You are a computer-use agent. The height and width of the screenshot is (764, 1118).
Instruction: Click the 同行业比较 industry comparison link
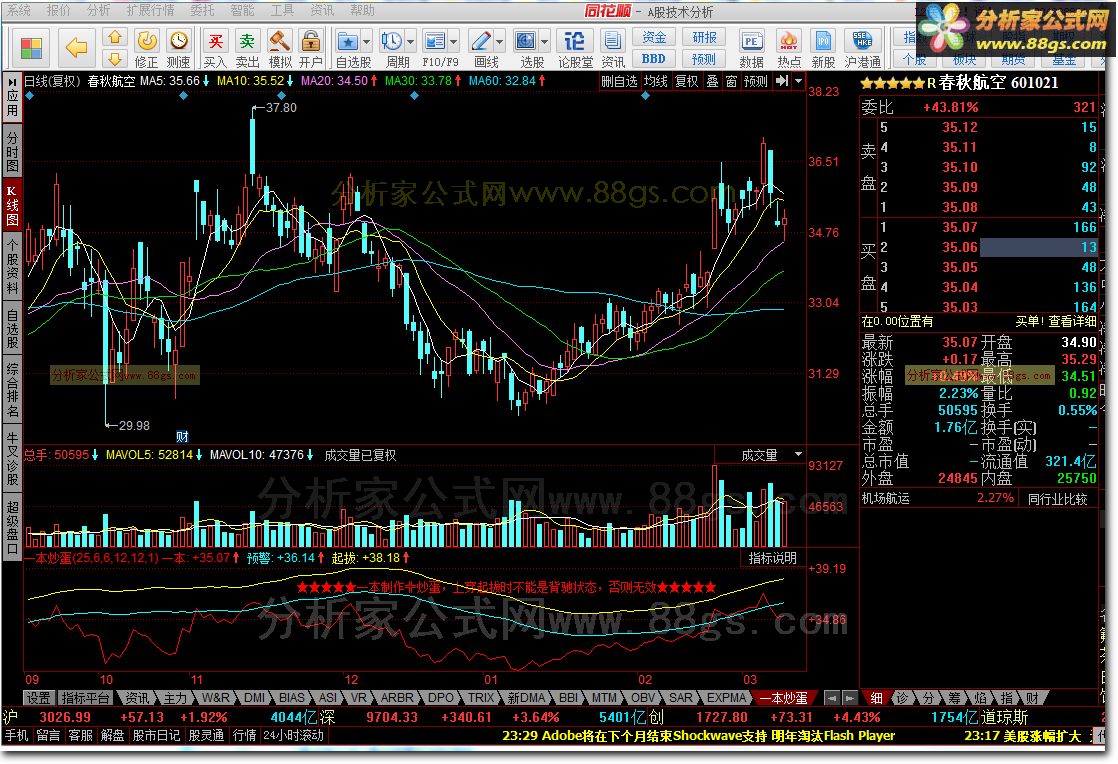click(1057, 499)
